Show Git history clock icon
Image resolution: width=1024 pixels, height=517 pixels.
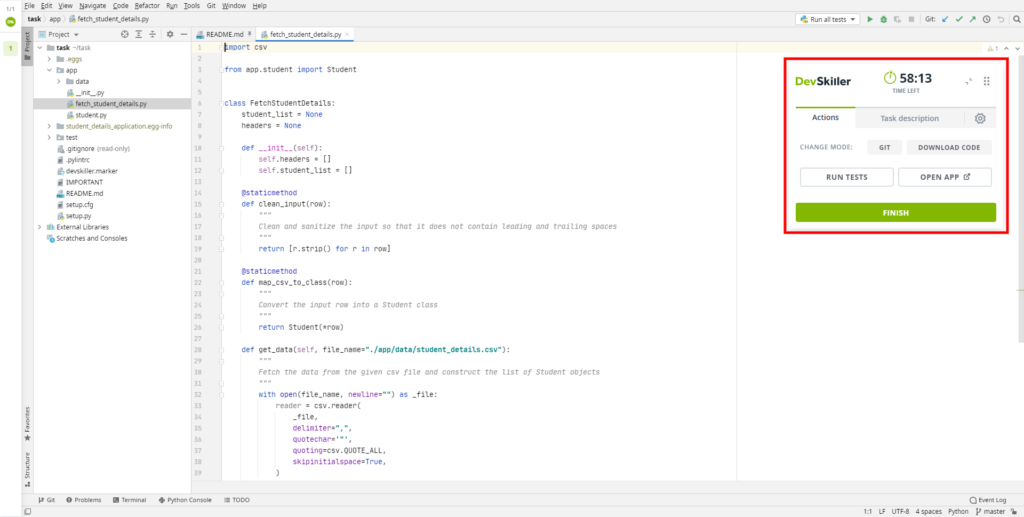click(987, 19)
